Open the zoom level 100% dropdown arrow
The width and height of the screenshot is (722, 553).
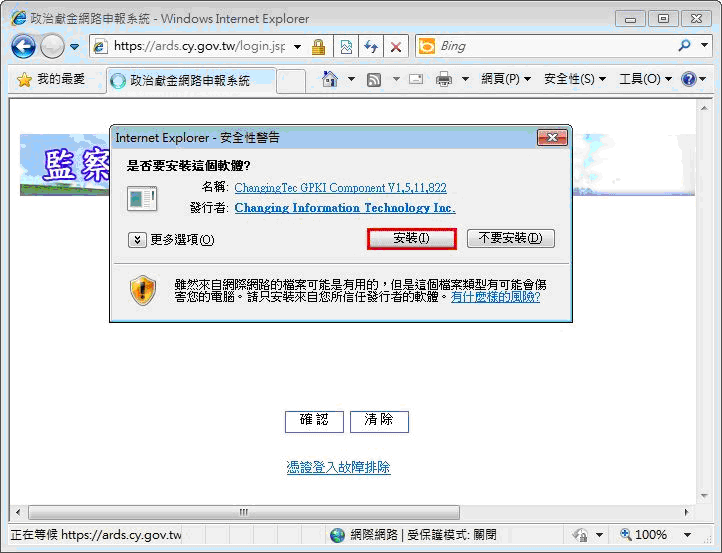(687, 535)
